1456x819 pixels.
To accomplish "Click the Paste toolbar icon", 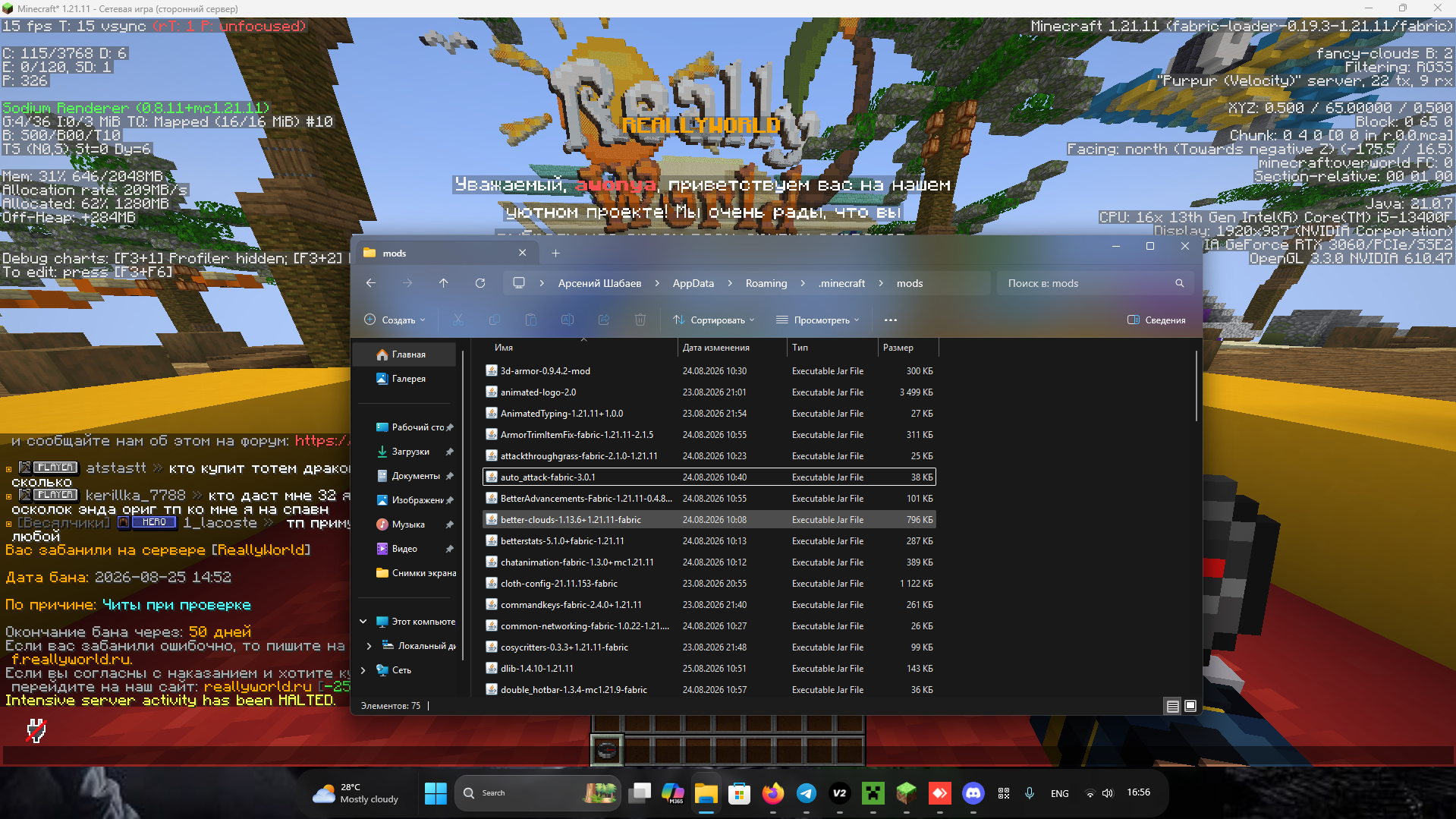I will 531,320.
